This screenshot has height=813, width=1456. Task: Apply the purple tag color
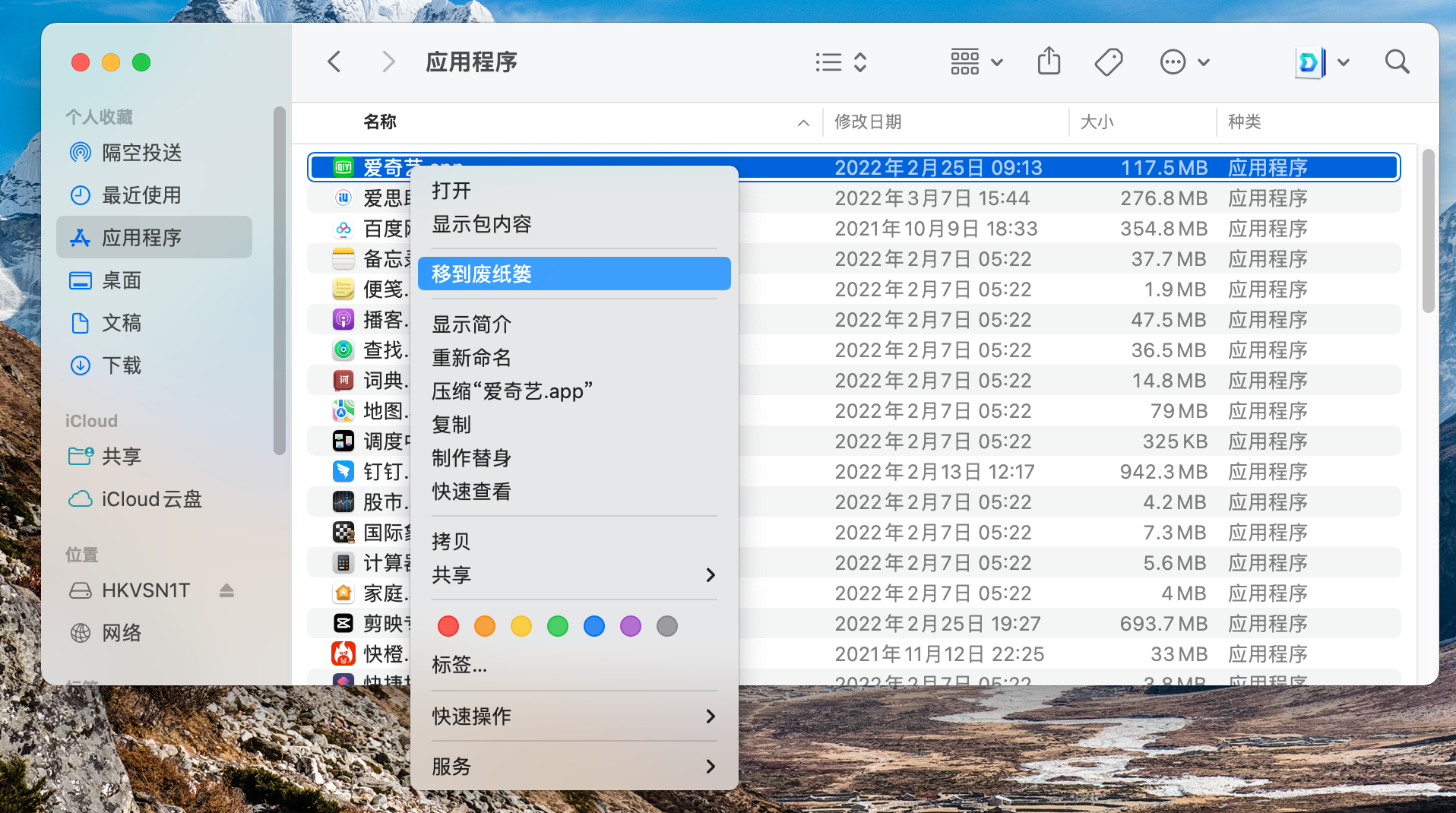[631, 626]
